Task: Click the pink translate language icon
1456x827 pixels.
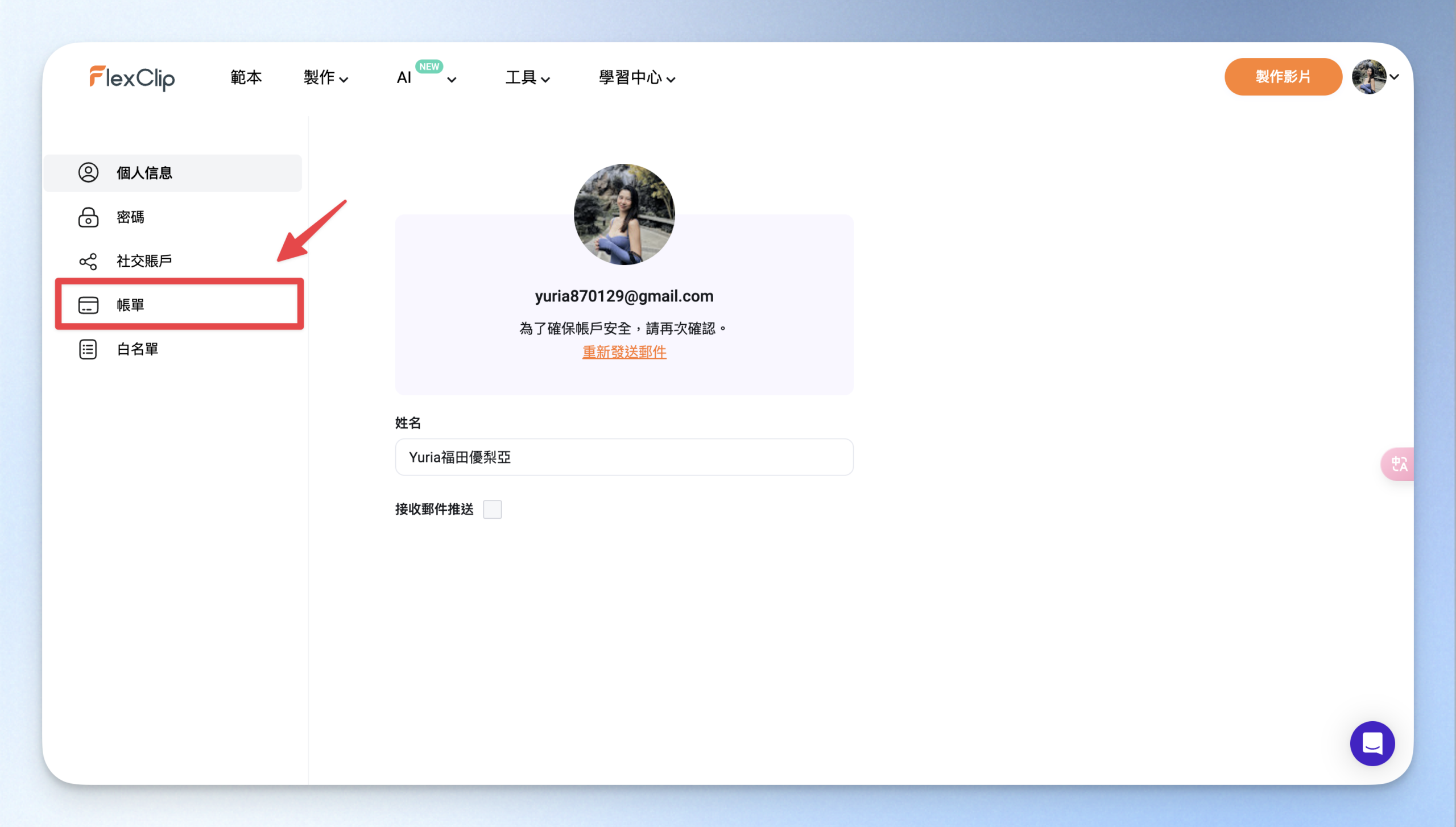Action: click(x=1398, y=464)
